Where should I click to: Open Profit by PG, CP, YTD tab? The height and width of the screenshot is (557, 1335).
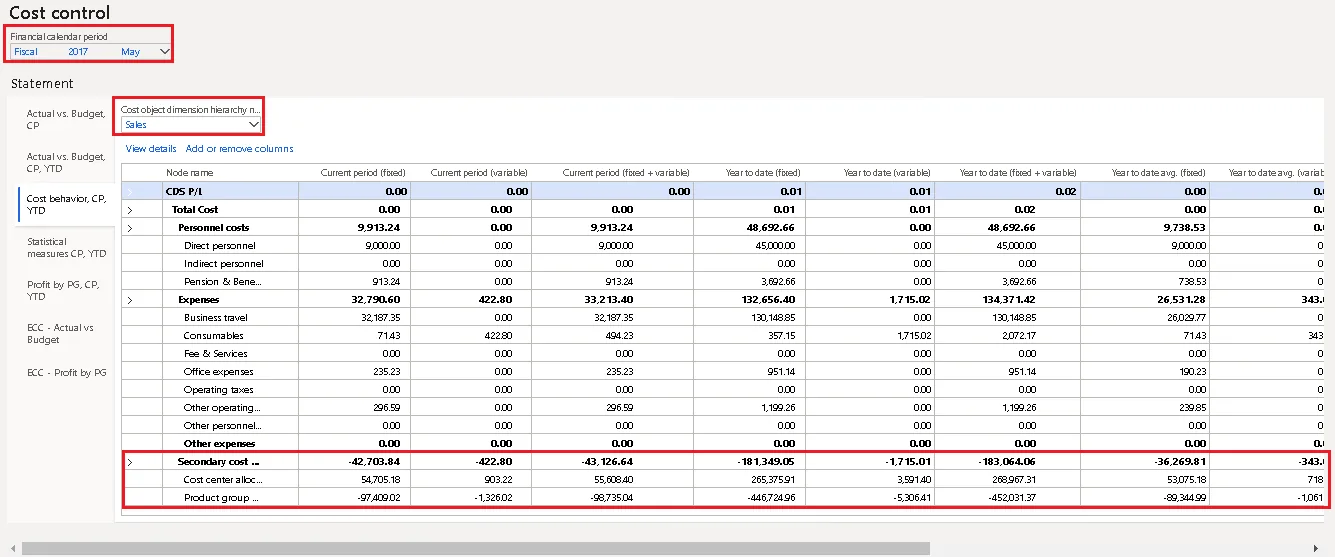tap(65, 290)
